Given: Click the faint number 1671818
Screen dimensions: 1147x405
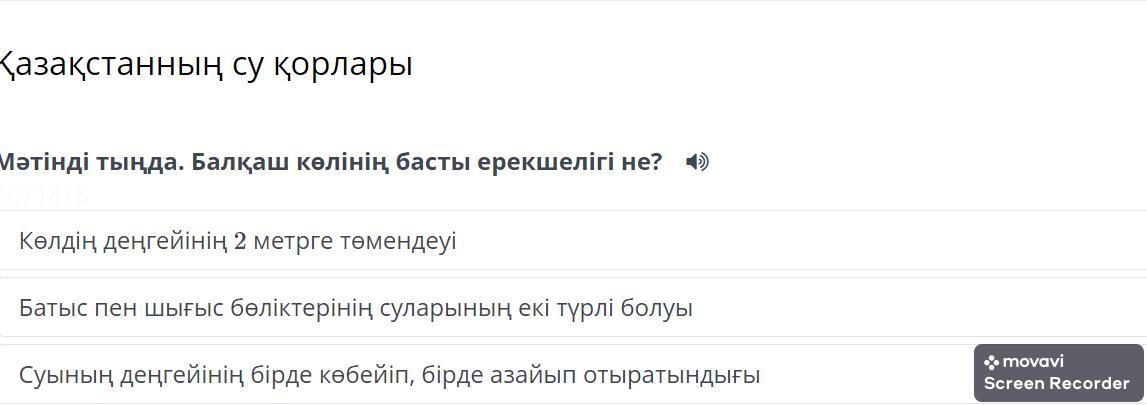Looking at the screenshot, I should [44, 195].
